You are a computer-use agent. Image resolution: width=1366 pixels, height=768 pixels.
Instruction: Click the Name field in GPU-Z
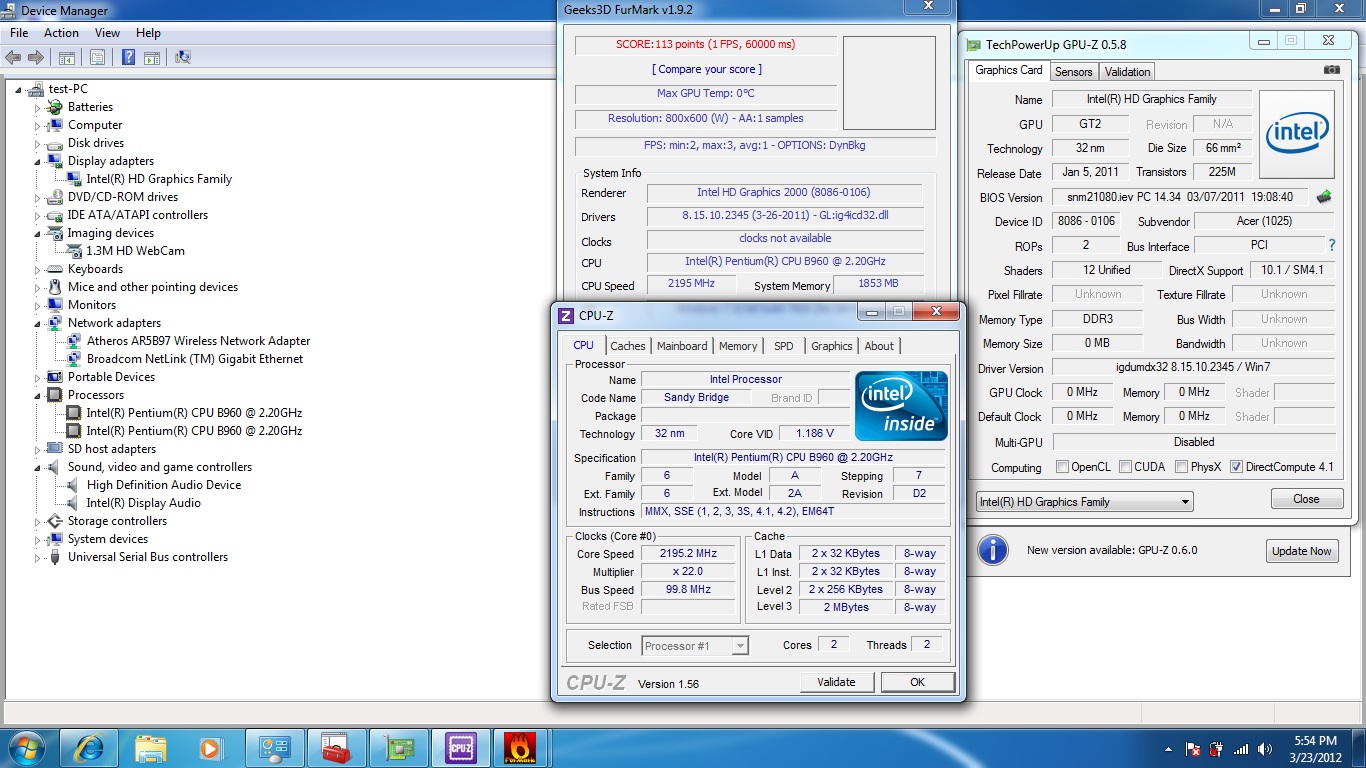click(1152, 99)
